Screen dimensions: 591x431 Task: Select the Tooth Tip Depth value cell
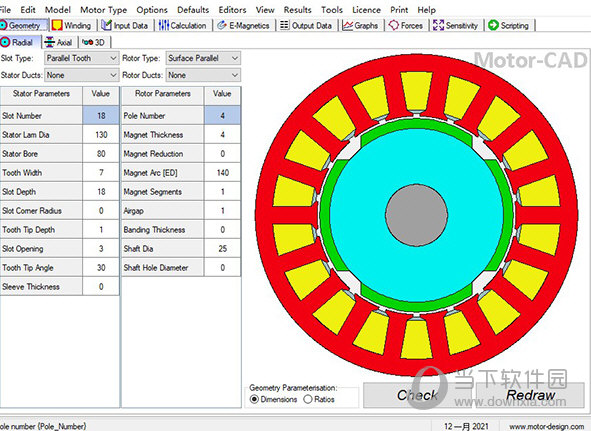(x=101, y=229)
